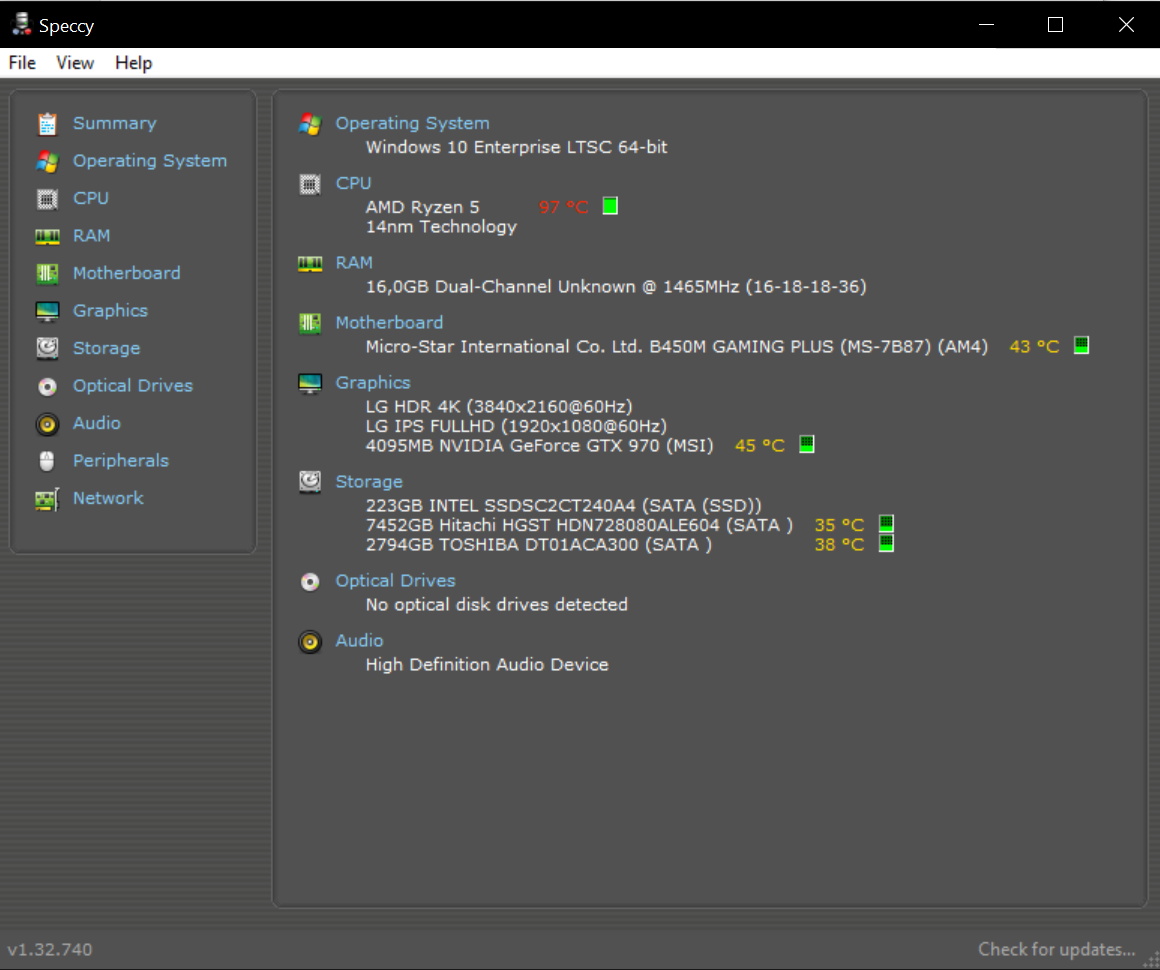Open the File menu
1160x970 pixels.
point(22,63)
